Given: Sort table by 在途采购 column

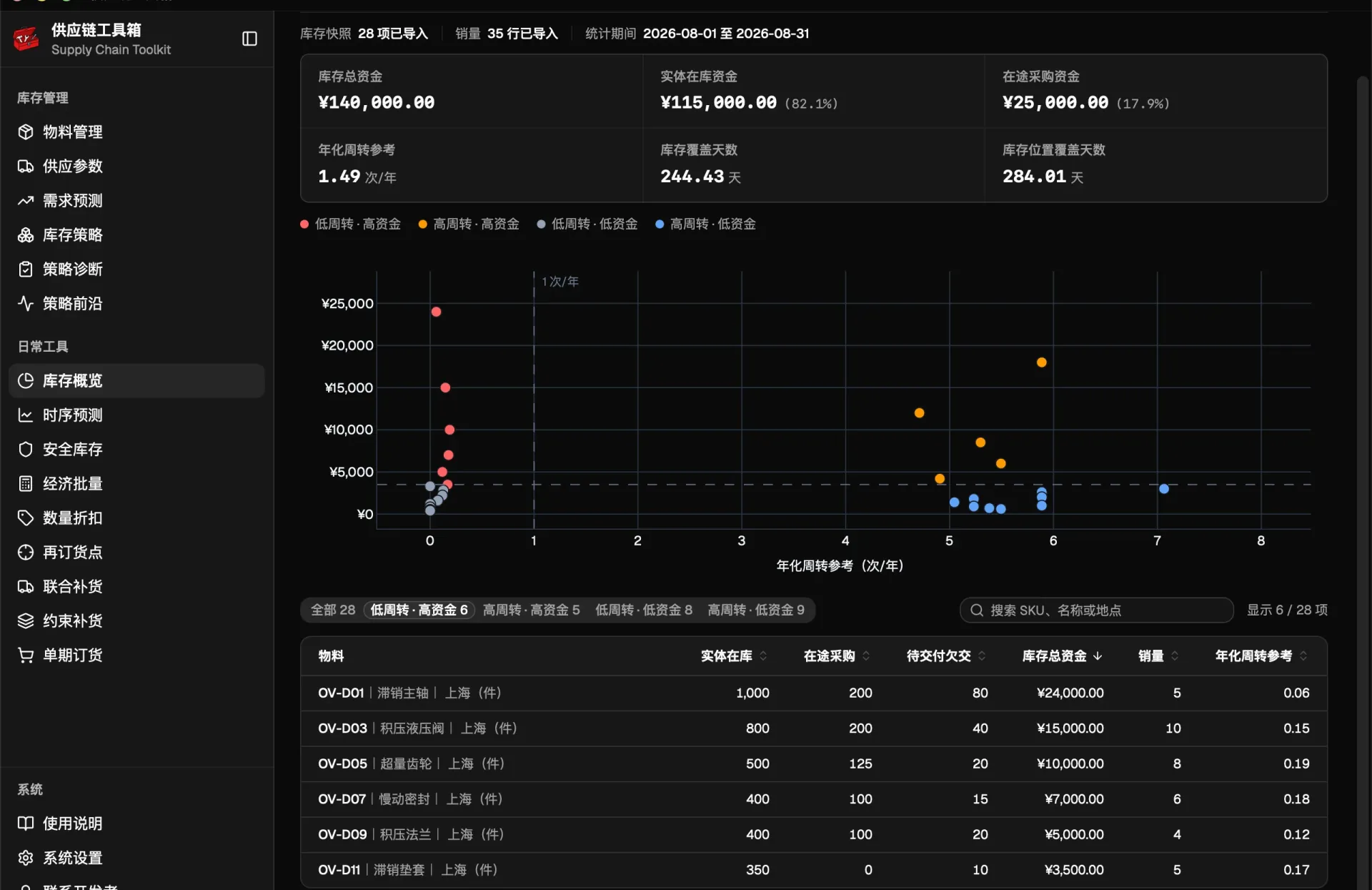Looking at the screenshot, I should (837, 656).
